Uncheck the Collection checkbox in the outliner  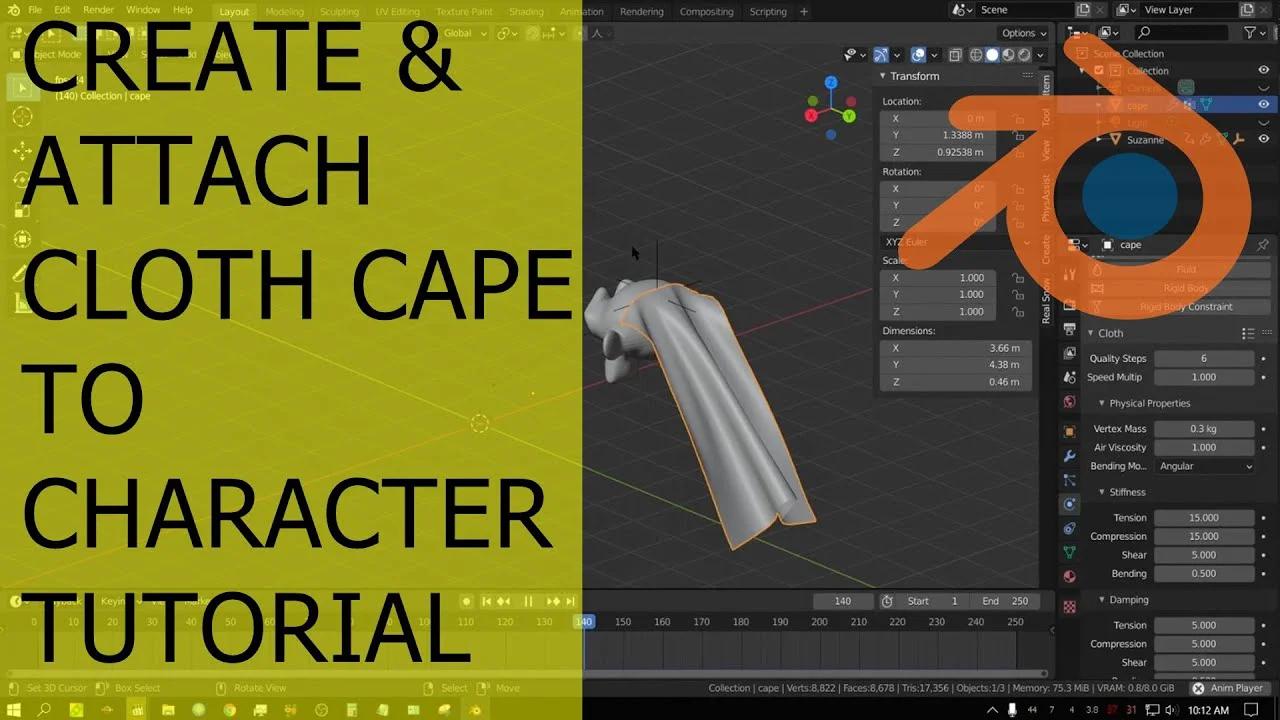[1099, 70]
